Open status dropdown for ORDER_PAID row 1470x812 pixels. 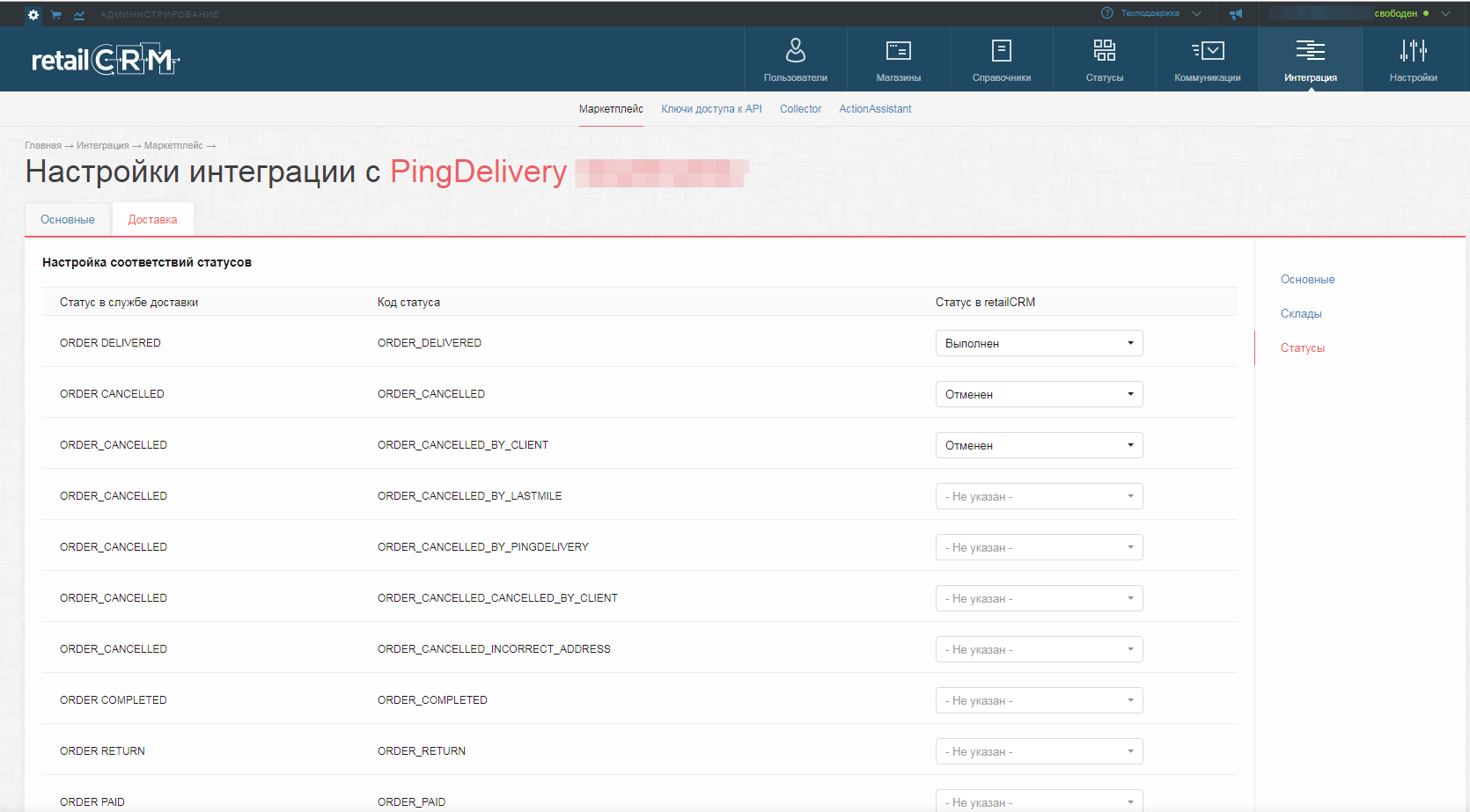click(1039, 801)
